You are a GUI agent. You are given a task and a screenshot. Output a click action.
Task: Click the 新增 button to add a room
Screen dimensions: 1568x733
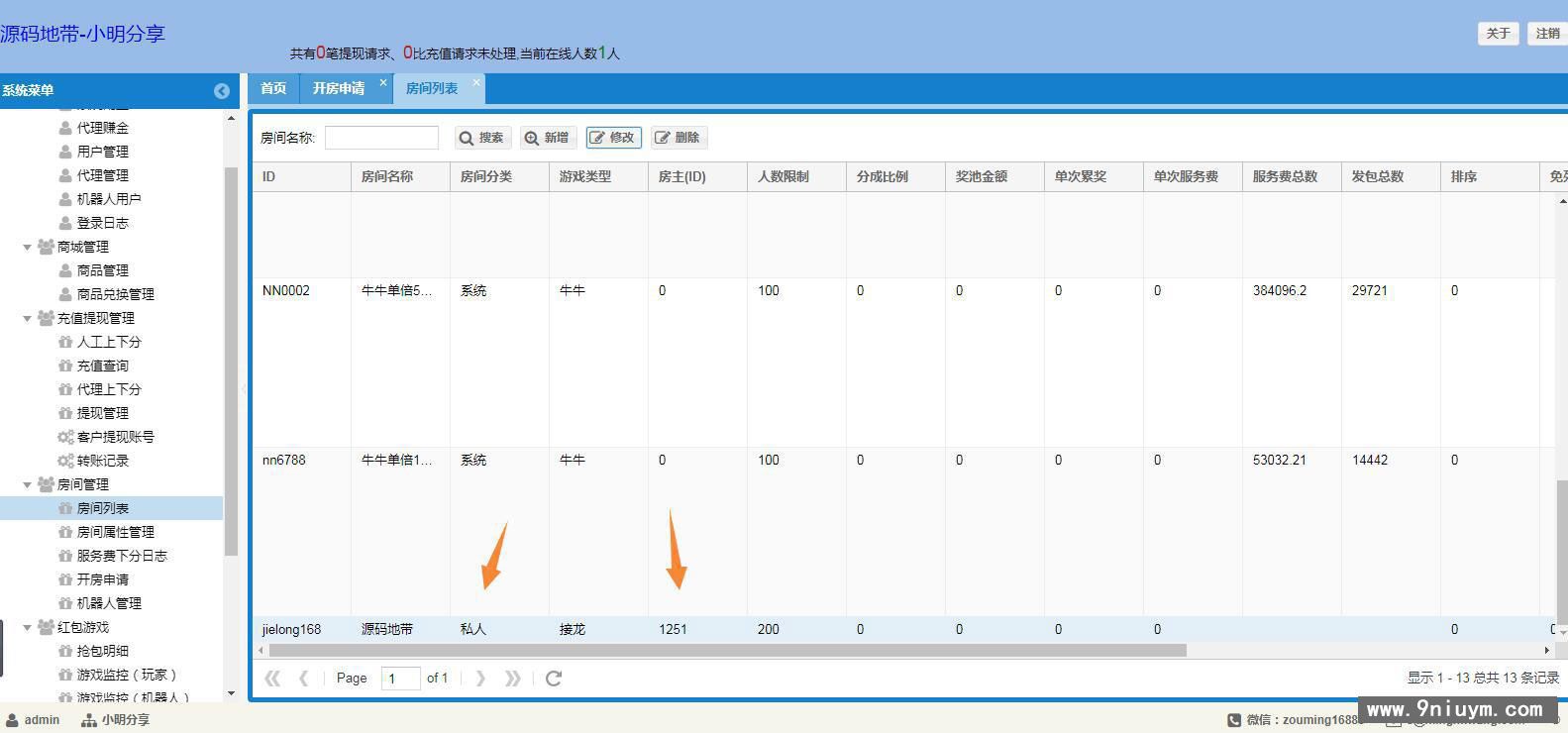pyautogui.click(x=547, y=138)
